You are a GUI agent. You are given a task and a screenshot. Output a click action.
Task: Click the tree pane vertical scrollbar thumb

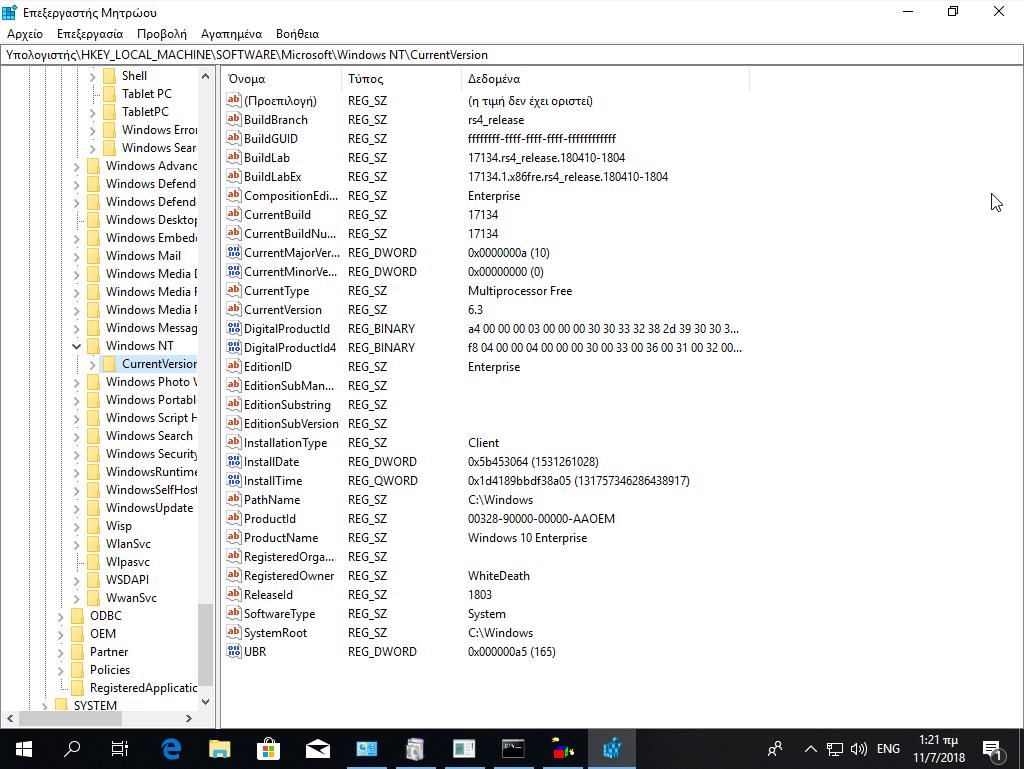point(206,645)
